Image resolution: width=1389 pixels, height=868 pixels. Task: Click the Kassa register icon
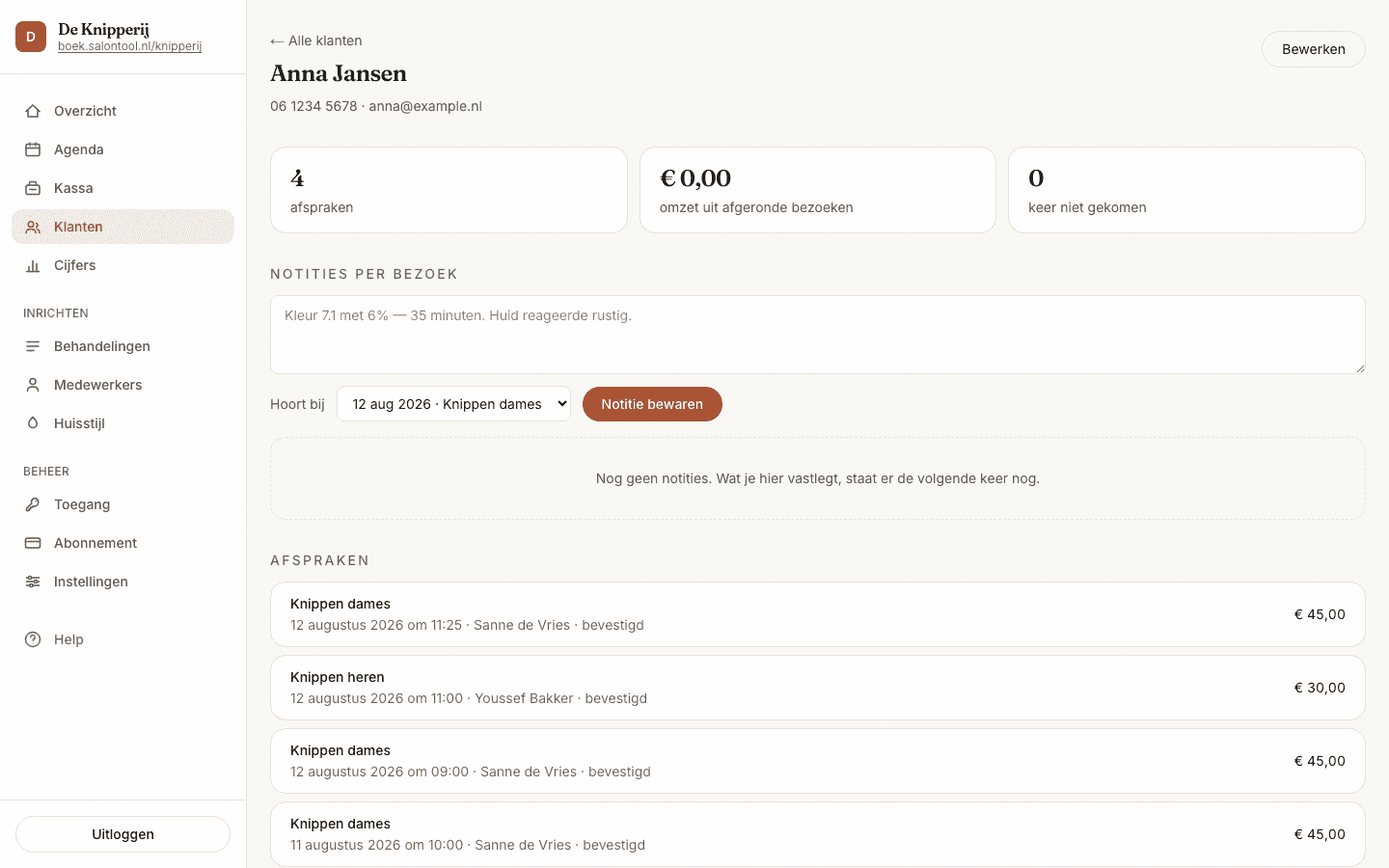(33, 188)
